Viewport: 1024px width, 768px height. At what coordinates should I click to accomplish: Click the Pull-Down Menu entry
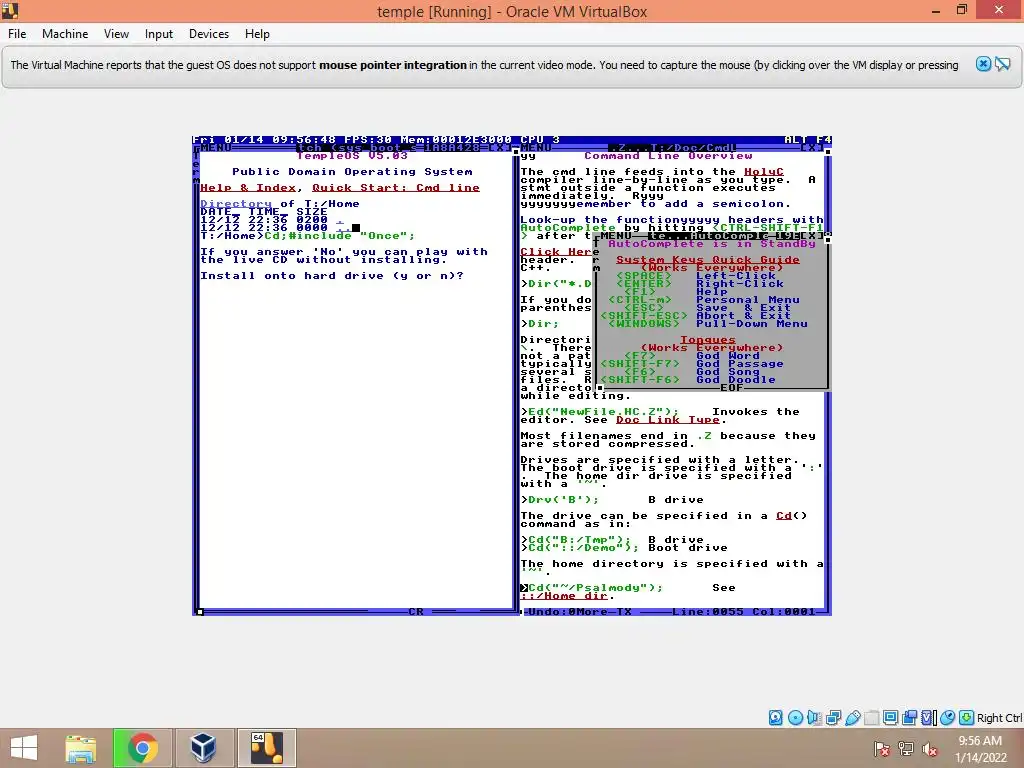(x=752, y=324)
